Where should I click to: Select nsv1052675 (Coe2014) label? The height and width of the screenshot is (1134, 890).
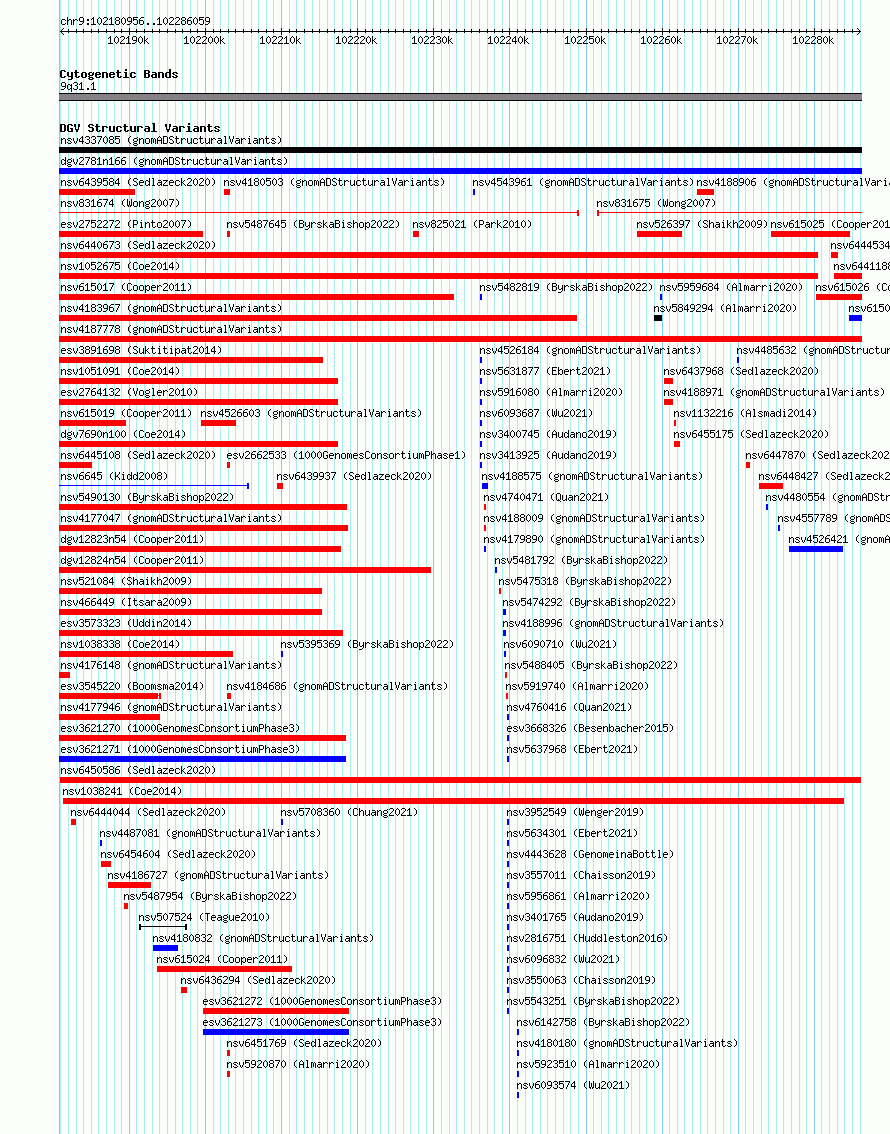tap(120, 266)
